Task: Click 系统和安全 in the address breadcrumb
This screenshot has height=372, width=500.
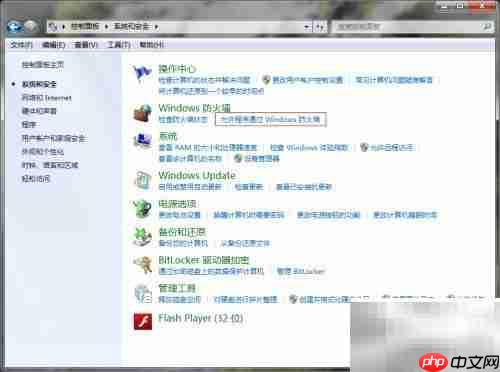Action: click(x=131, y=27)
